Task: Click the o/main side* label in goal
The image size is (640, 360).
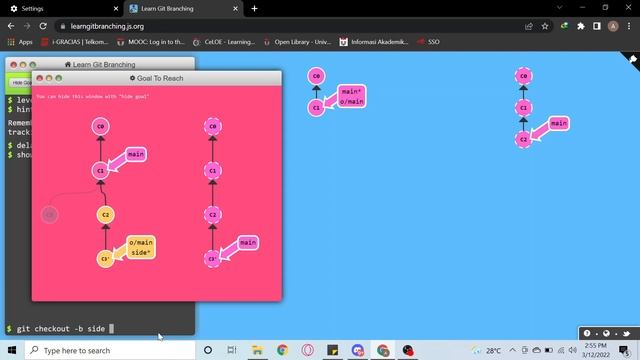Action: (x=141, y=247)
